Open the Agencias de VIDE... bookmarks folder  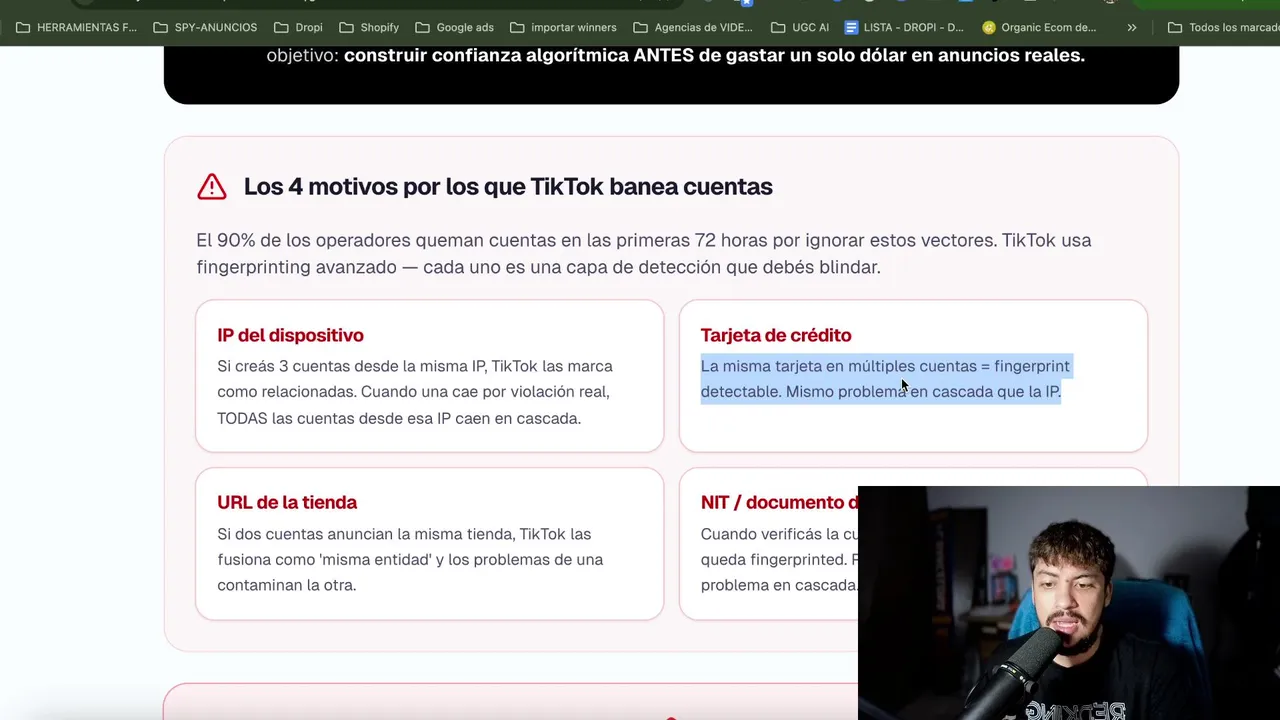pos(693,27)
